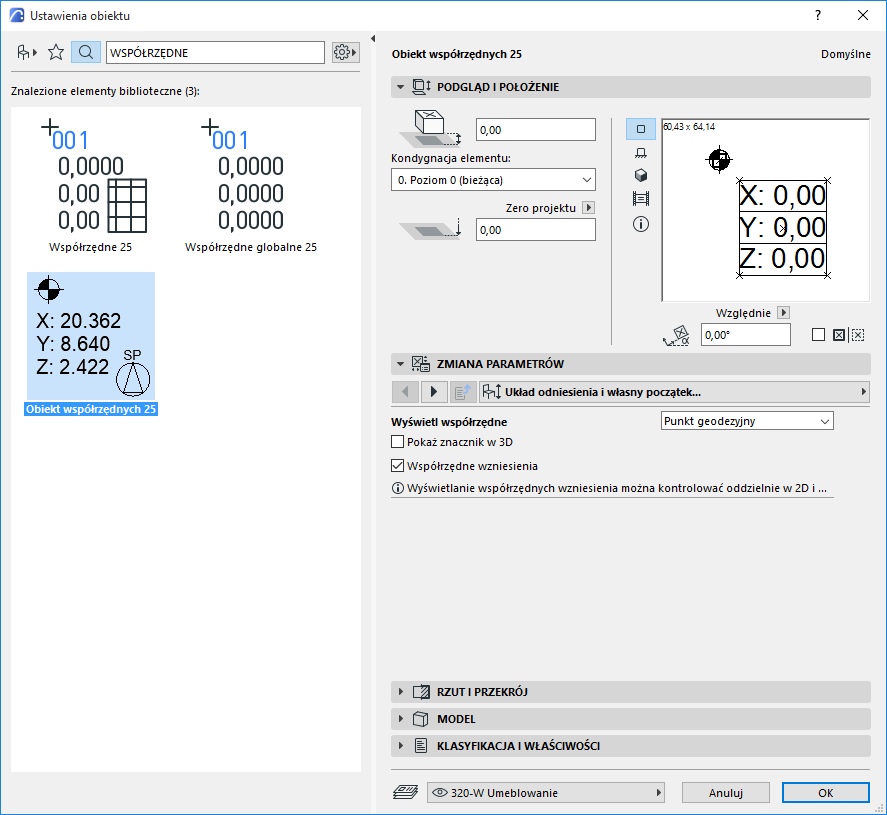Show favorites star icon
This screenshot has width=887, height=815.
pyautogui.click(x=56, y=53)
